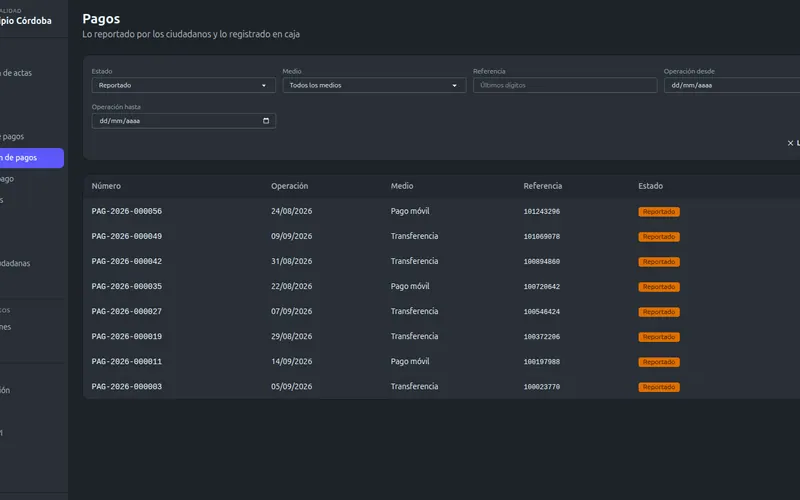
Task: Open the sidebar item ending in 'de actas'
Action: tap(16, 73)
